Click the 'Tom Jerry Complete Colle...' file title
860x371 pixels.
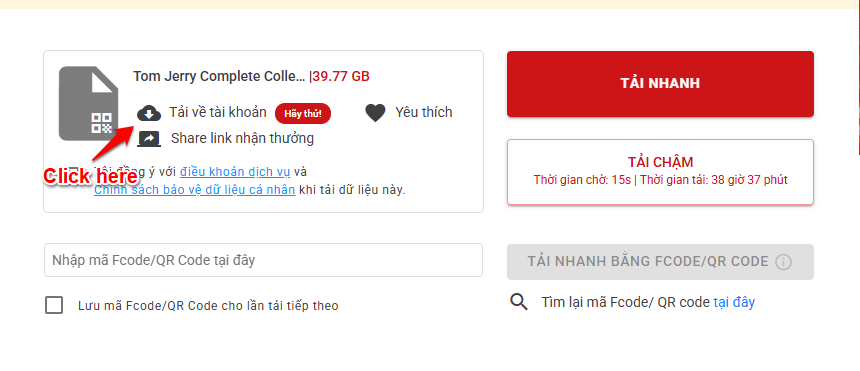(219, 76)
